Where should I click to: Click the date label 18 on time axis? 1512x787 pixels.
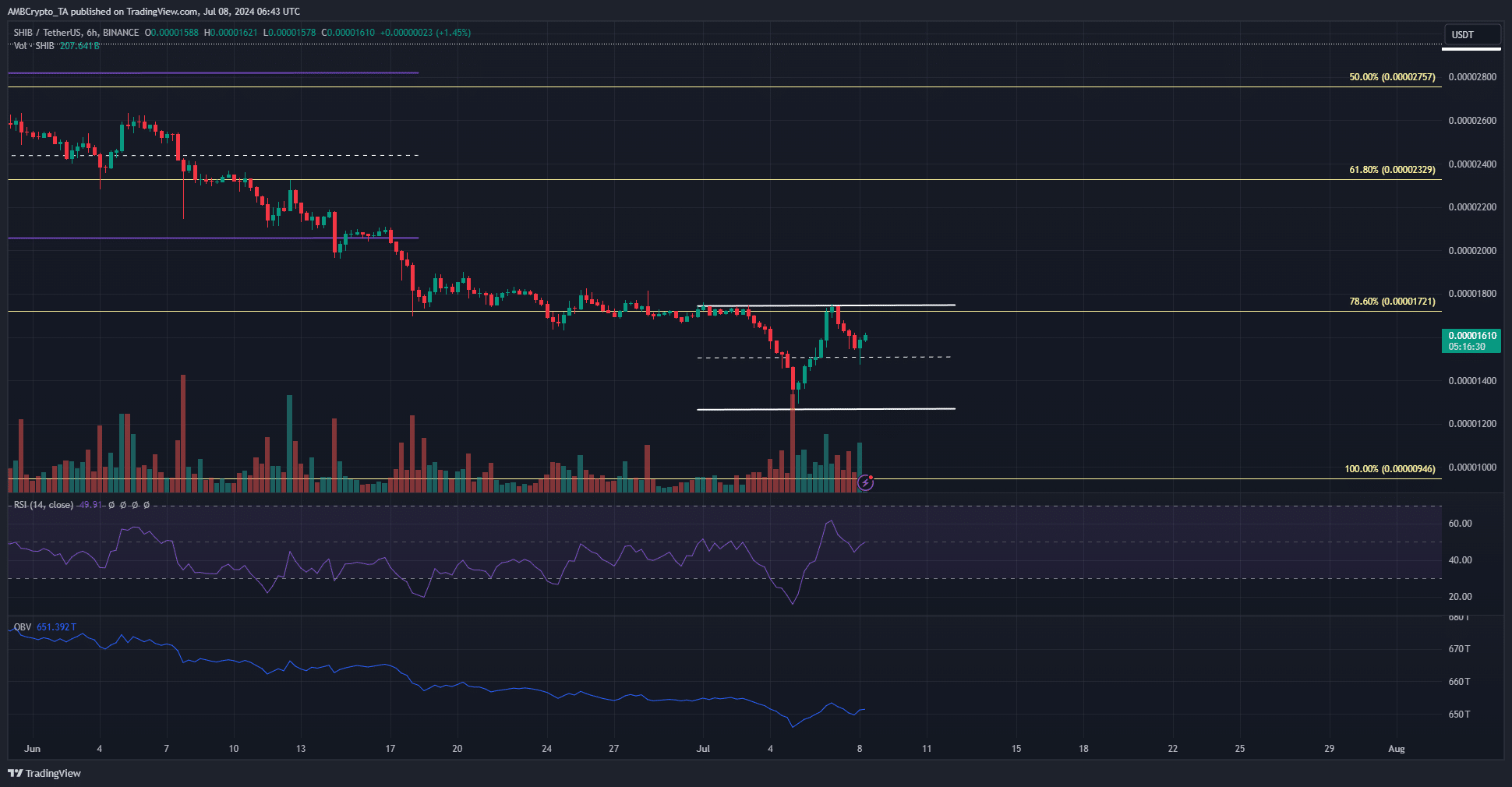point(1083,749)
